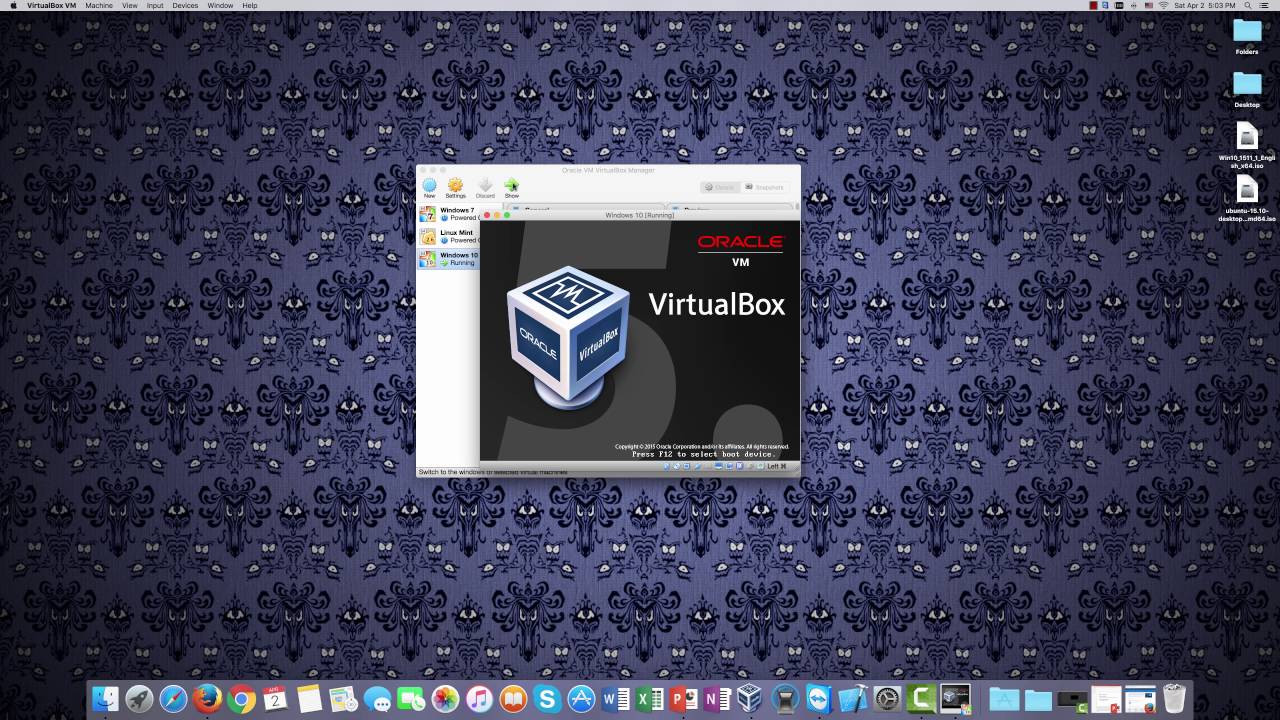This screenshot has width=1280, height=720.
Task: Open the Input menu
Action: click(x=155, y=5)
